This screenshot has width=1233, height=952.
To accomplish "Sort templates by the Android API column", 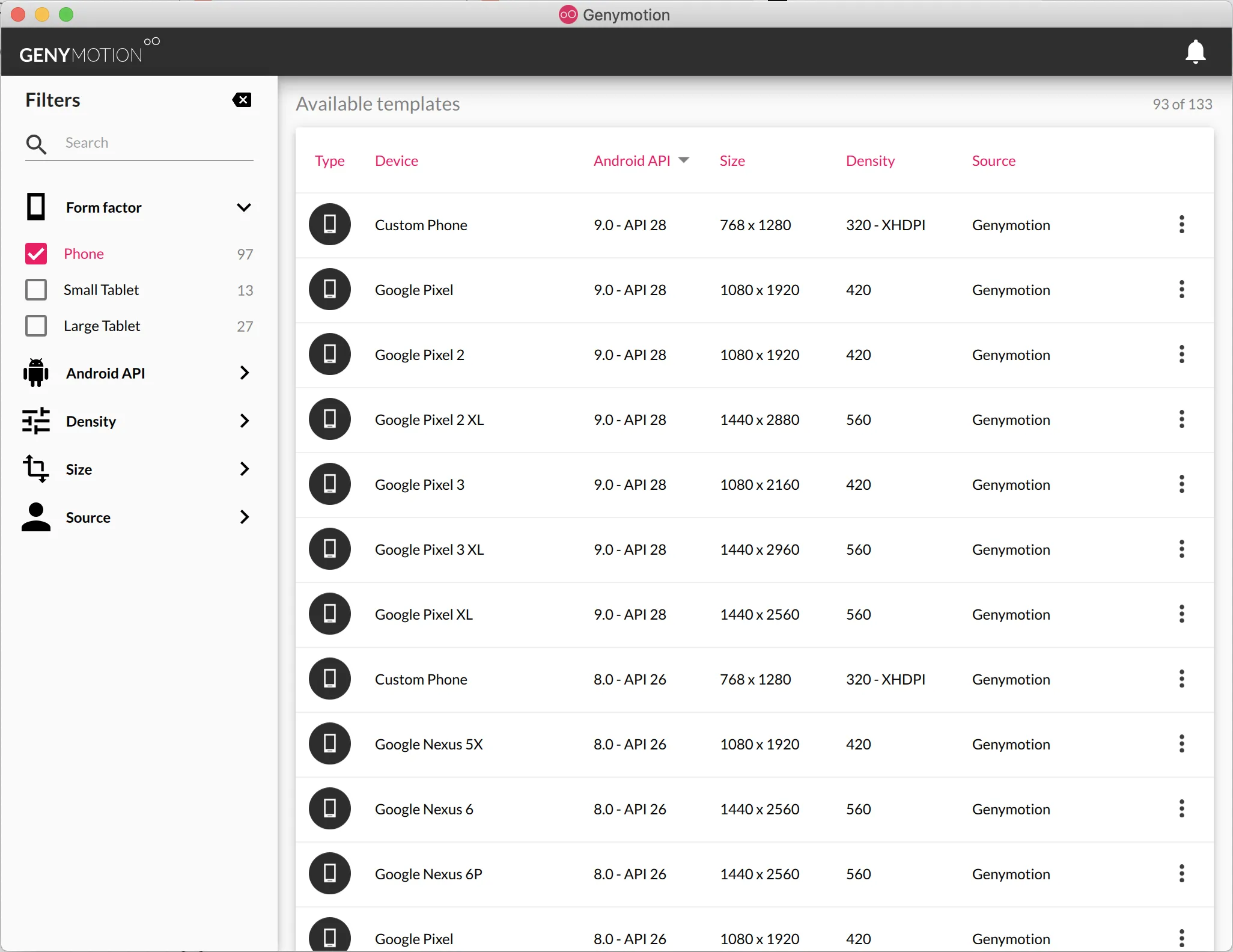I will [x=632, y=161].
